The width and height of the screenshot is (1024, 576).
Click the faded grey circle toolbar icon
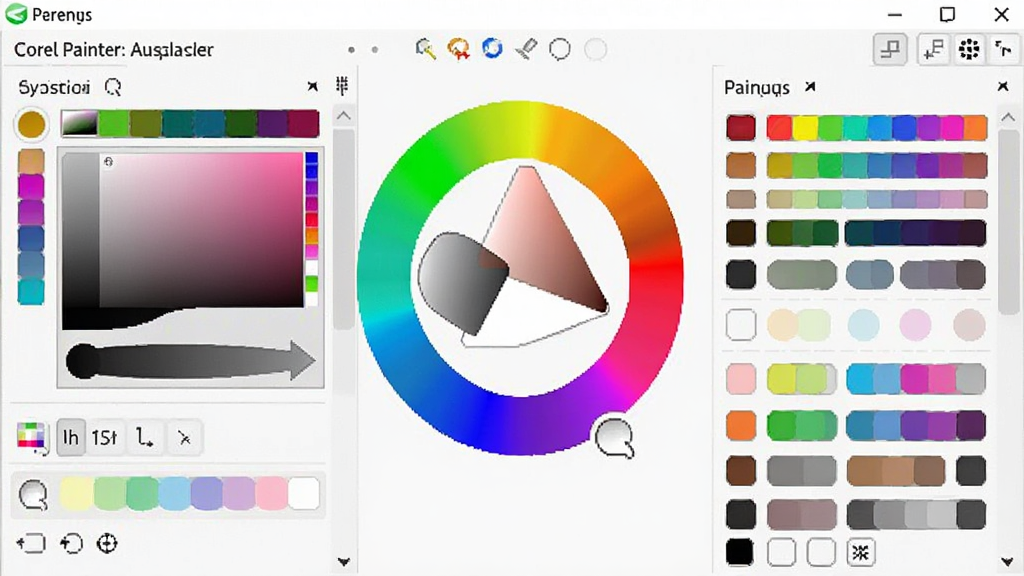point(595,49)
